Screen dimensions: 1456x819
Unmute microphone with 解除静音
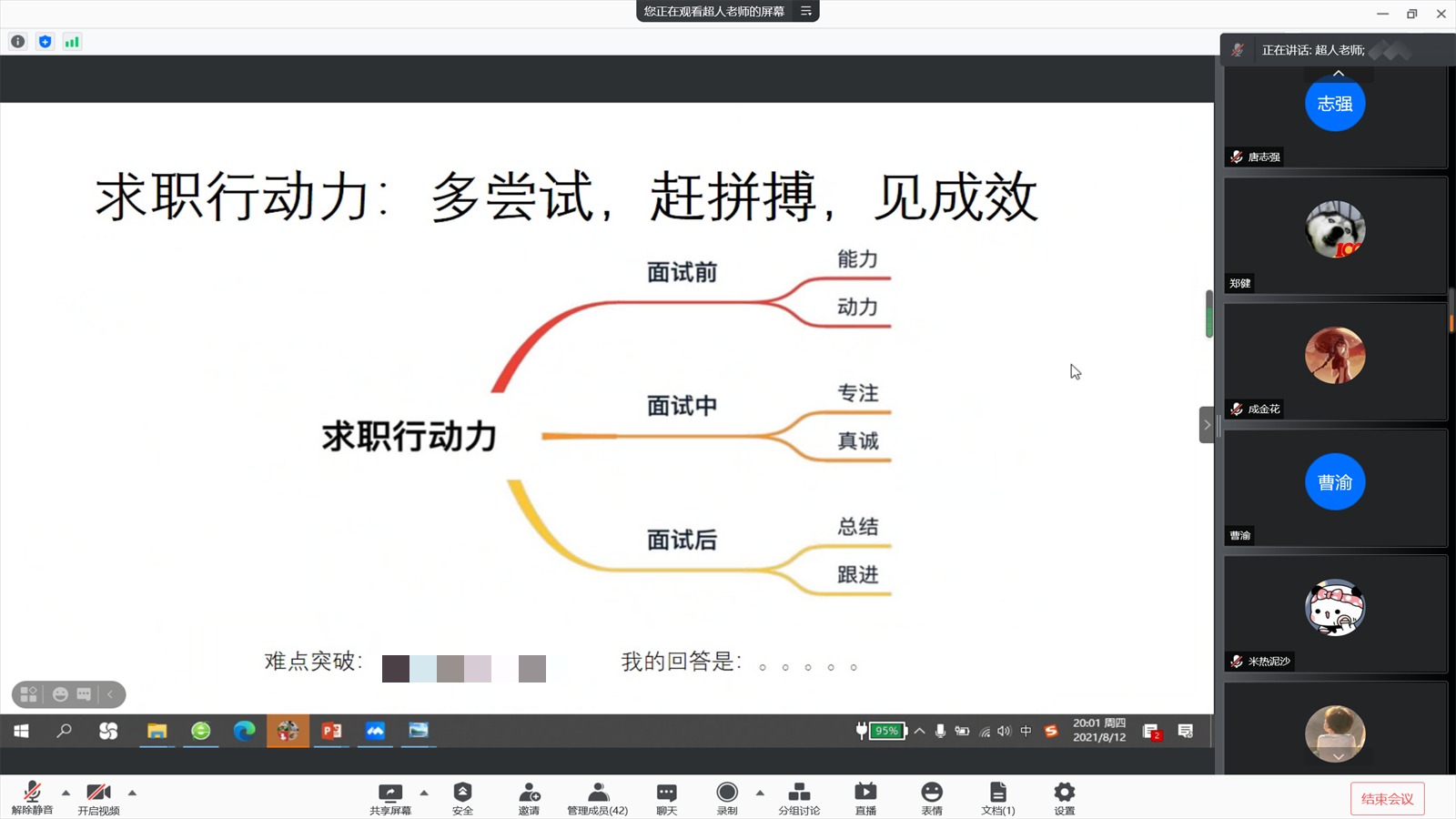click(x=32, y=796)
